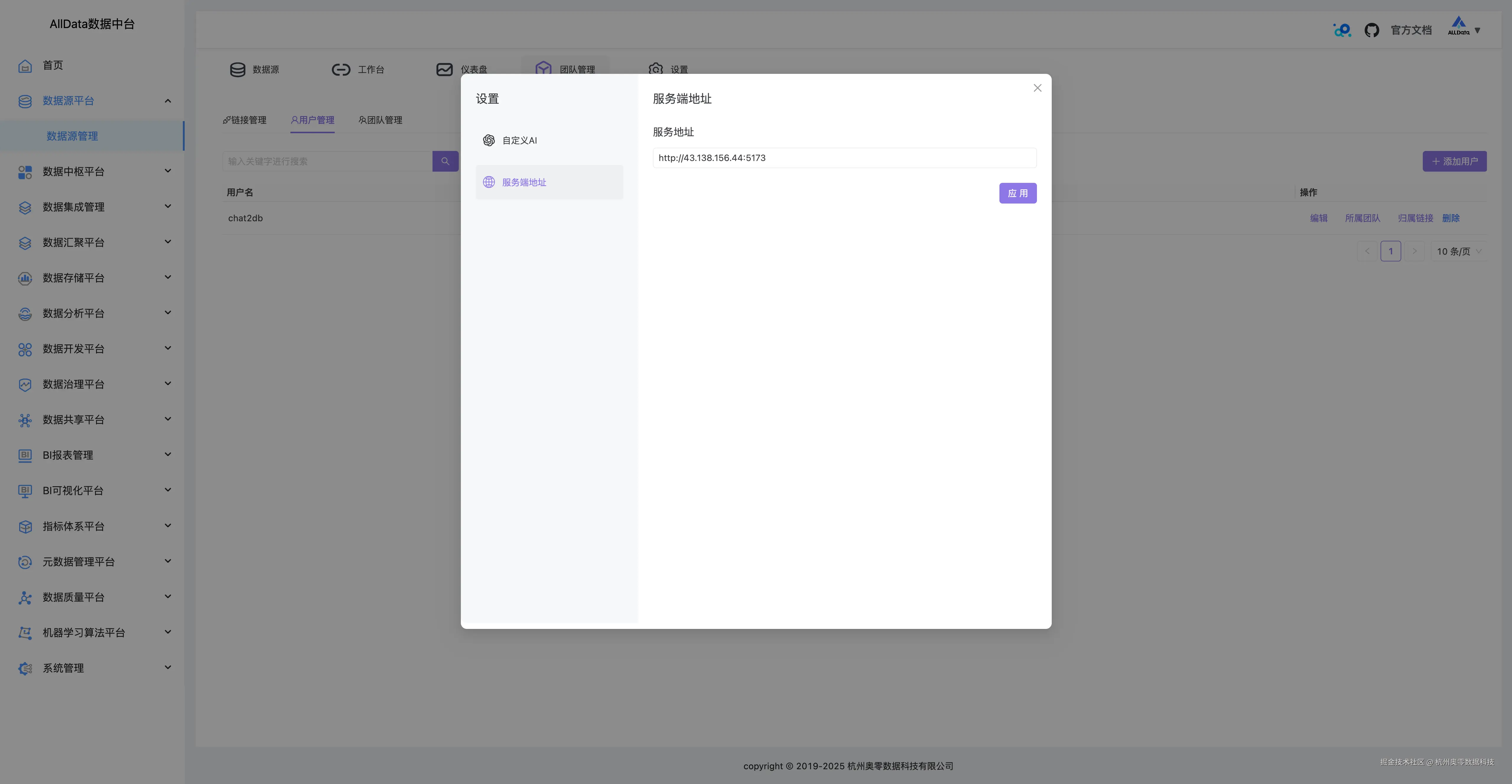
Task: Click the GitHub icon in header
Action: (1371, 30)
